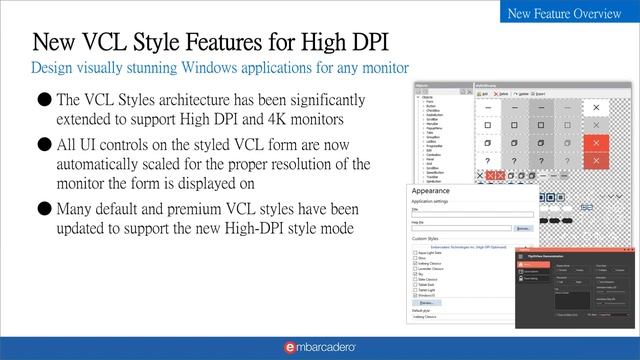This screenshot has width=640, height=360.
Task: Select the ComboBox tree item
Action: 433,155
